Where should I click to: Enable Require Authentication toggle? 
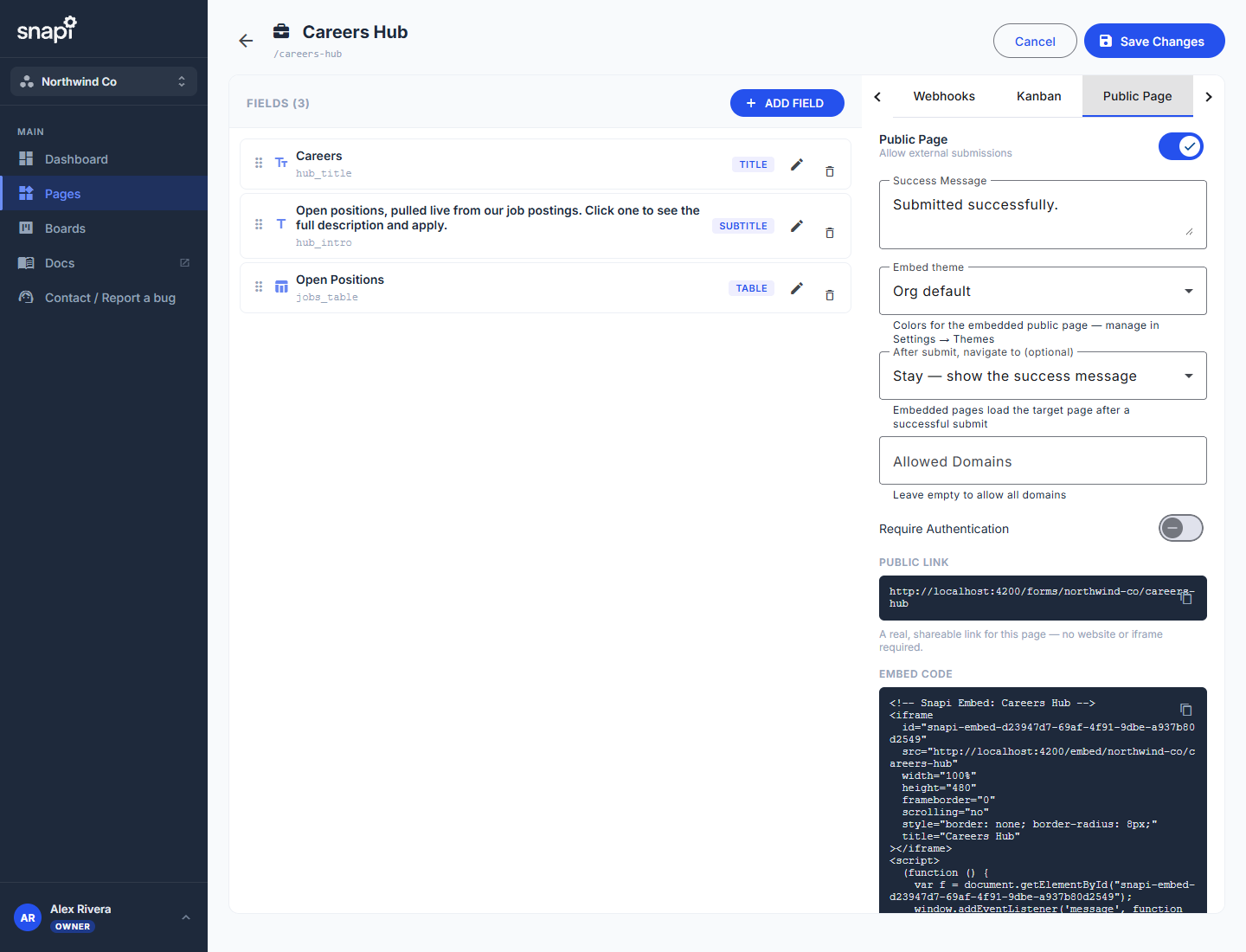(x=1181, y=528)
